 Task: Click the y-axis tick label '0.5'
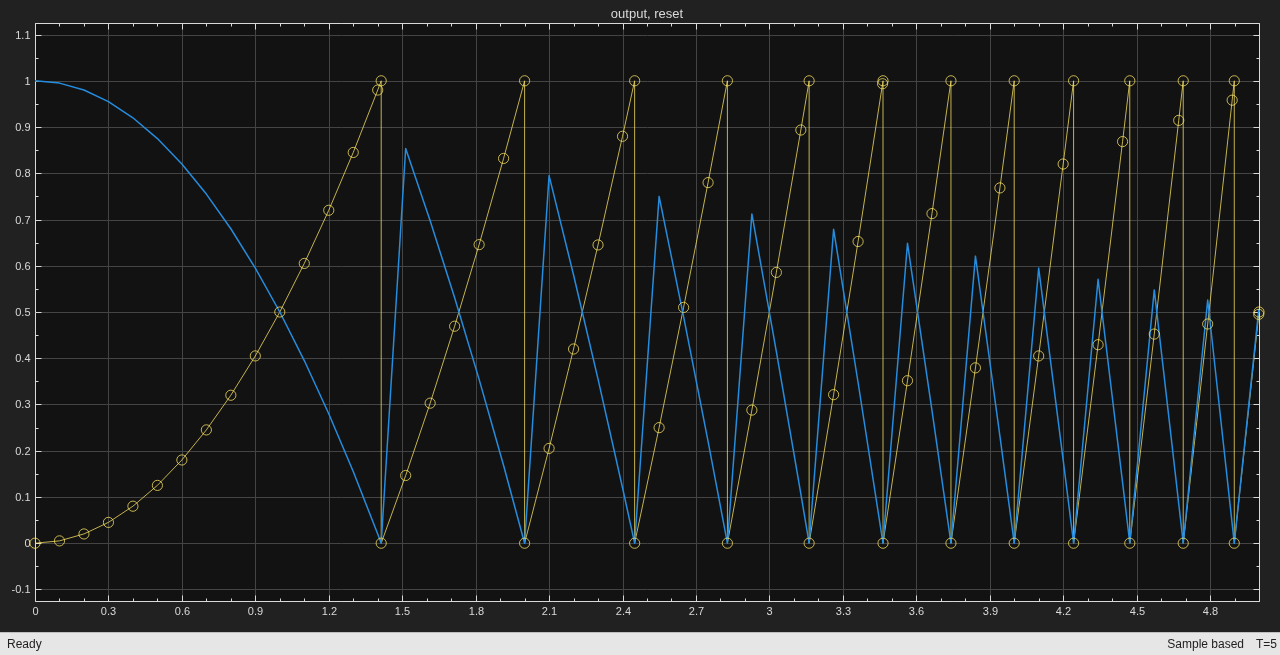[21, 312]
